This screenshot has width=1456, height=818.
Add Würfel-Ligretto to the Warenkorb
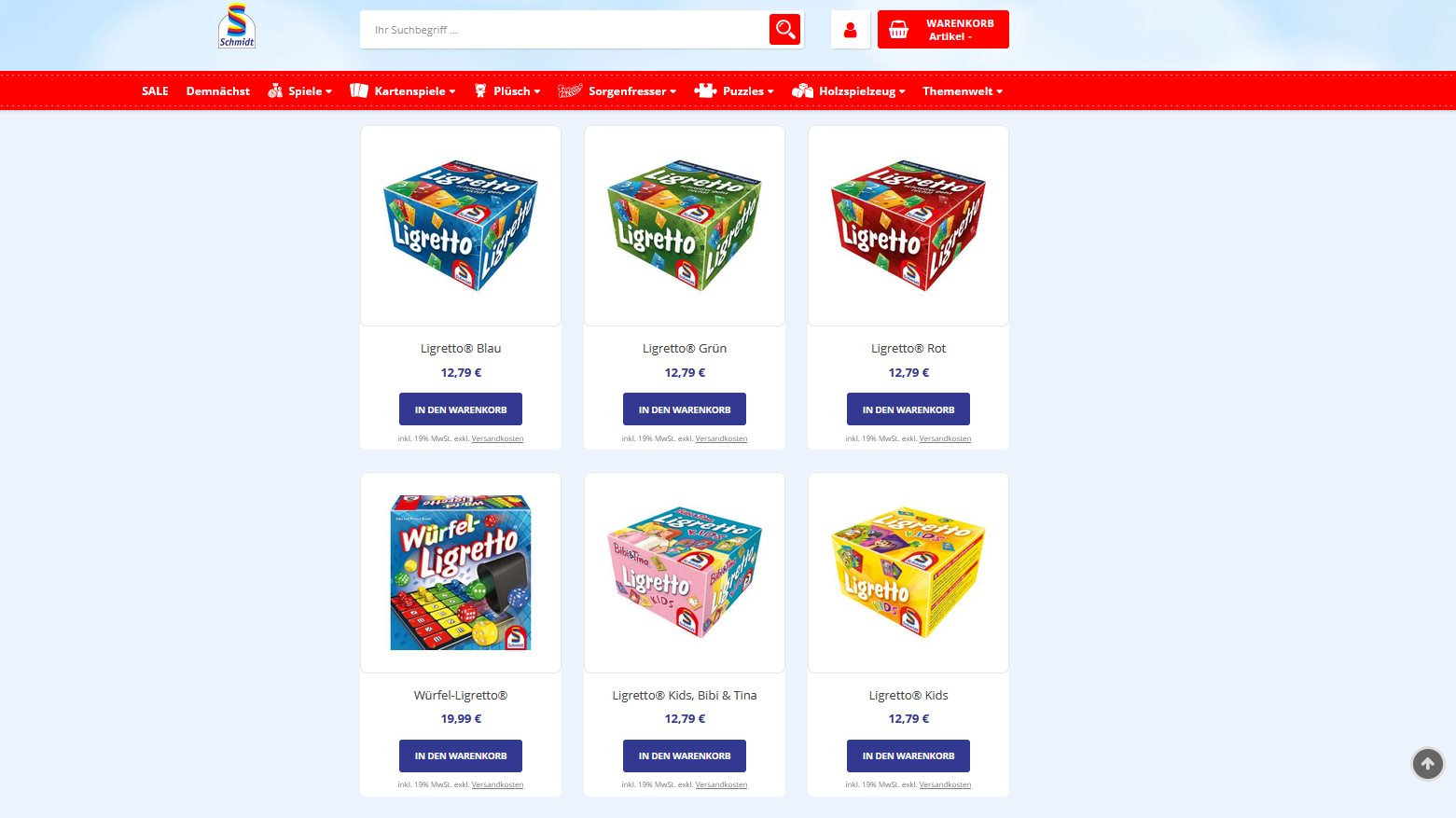click(x=461, y=756)
